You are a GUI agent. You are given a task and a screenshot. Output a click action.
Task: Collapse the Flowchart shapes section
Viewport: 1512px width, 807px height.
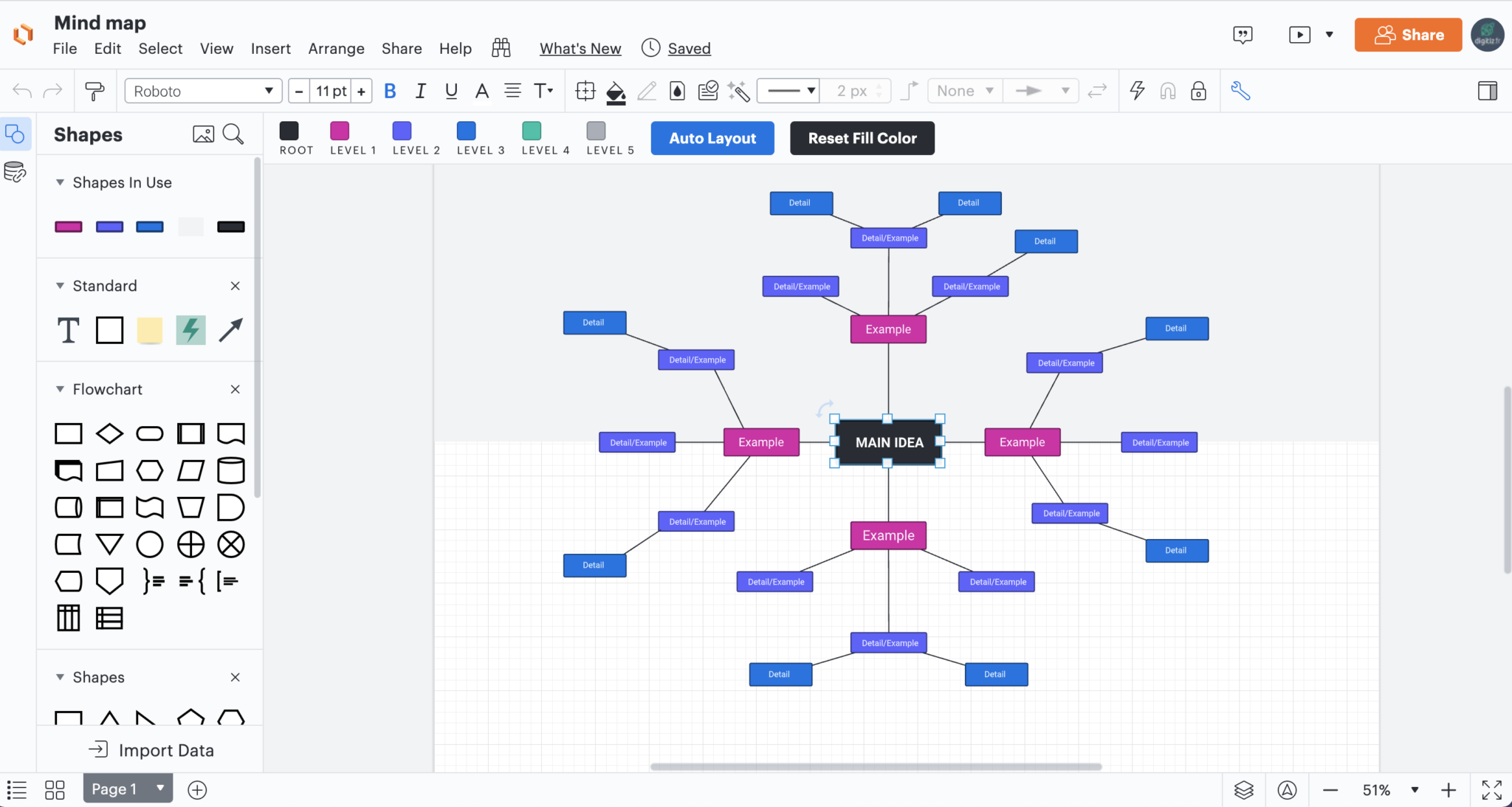61,389
